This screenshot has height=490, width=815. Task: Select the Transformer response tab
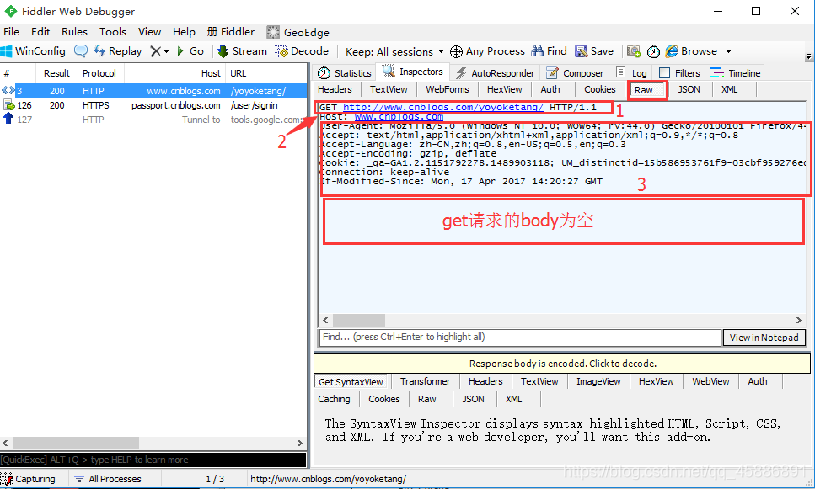424,382
